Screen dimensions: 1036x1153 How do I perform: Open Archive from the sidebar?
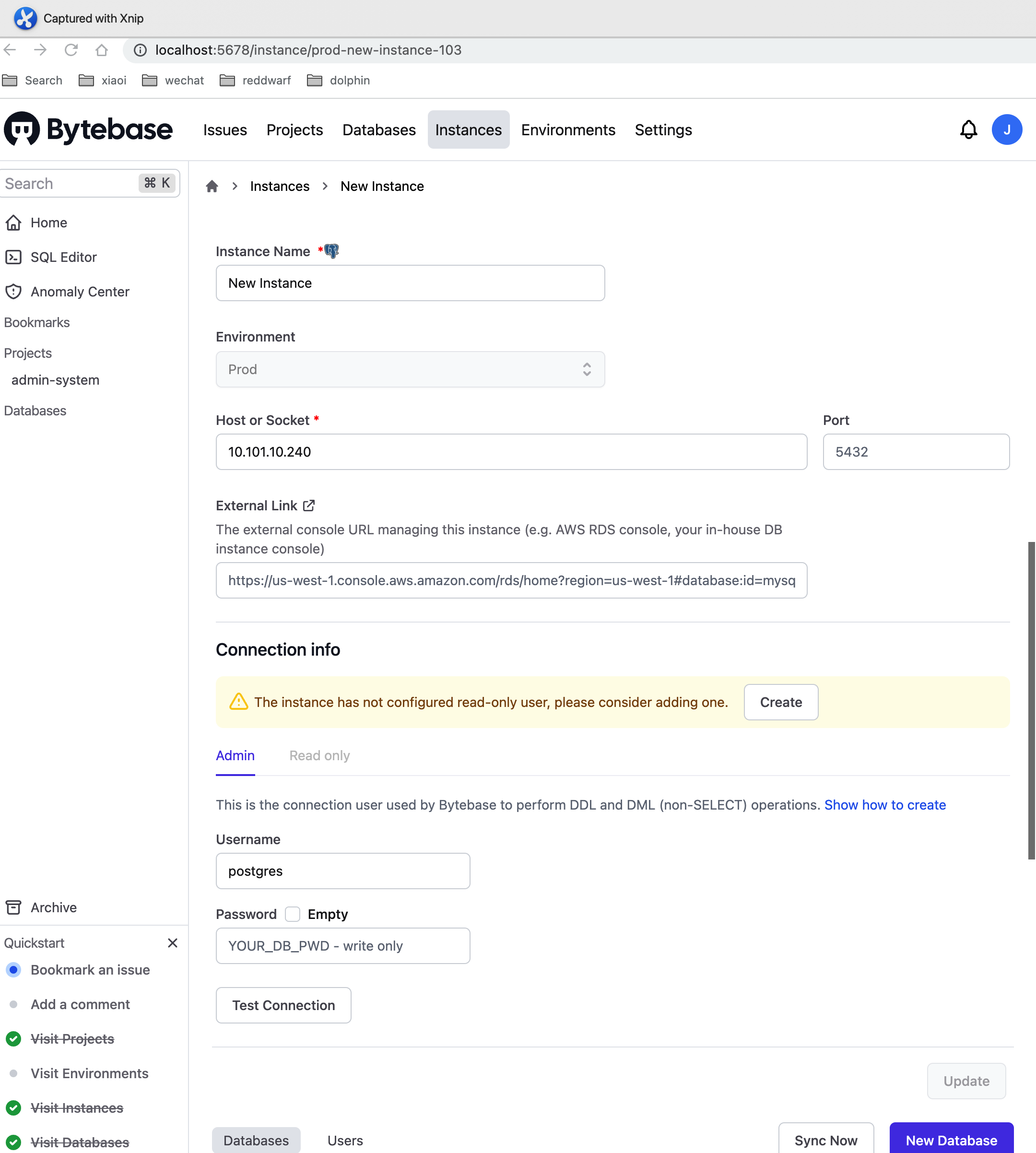point(53,907)
